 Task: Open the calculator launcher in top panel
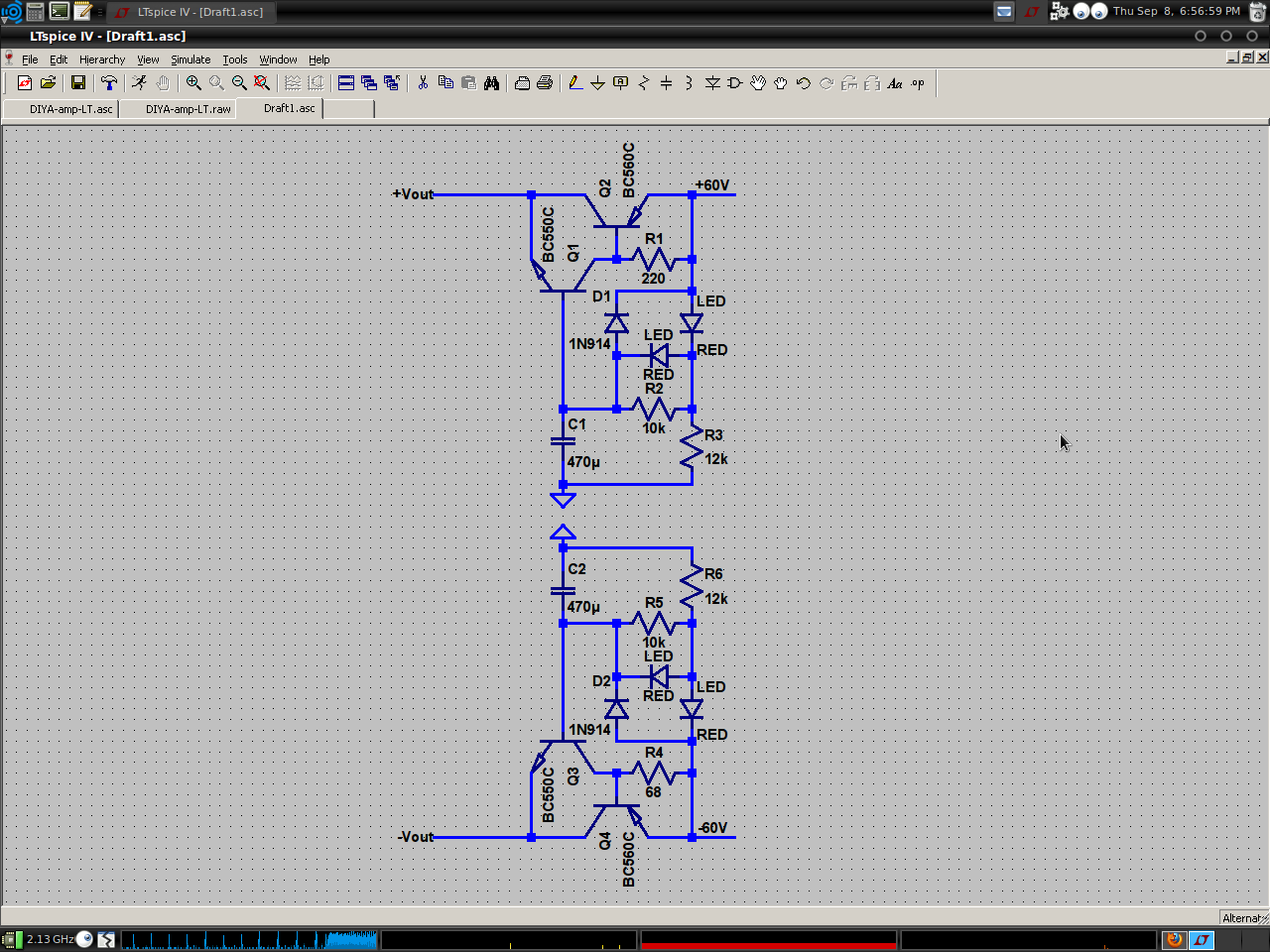[35, 11]
